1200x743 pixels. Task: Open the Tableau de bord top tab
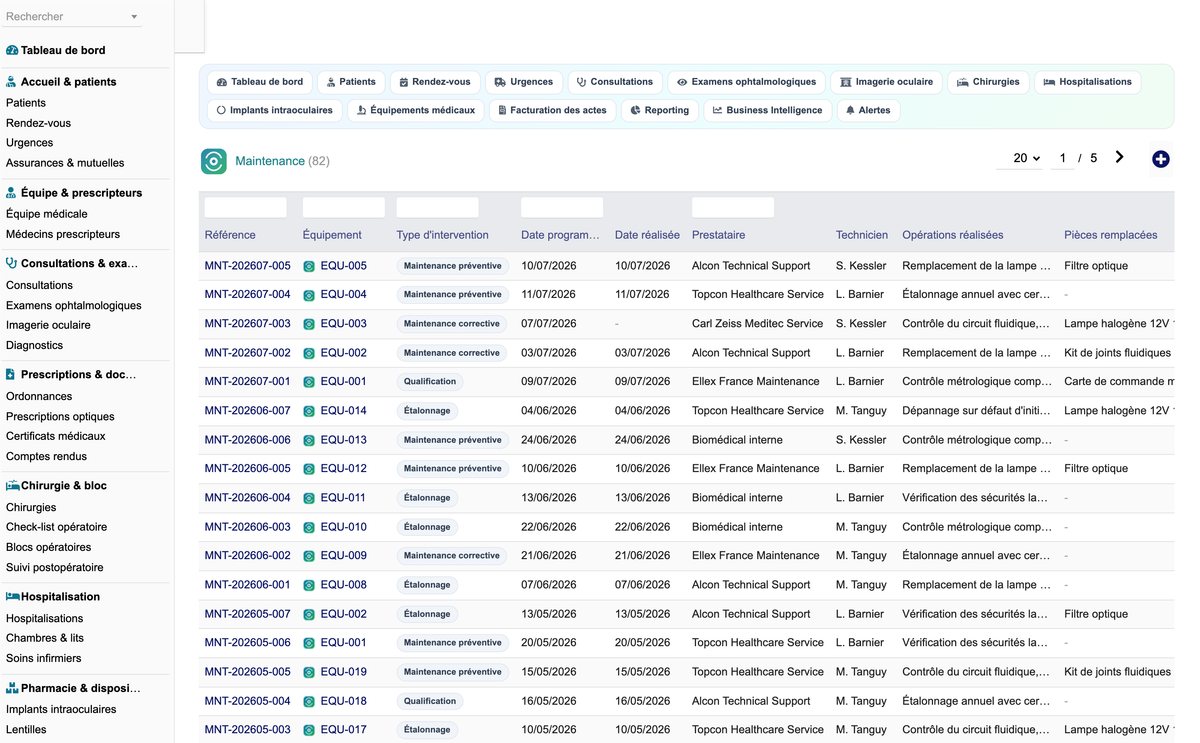260,82
